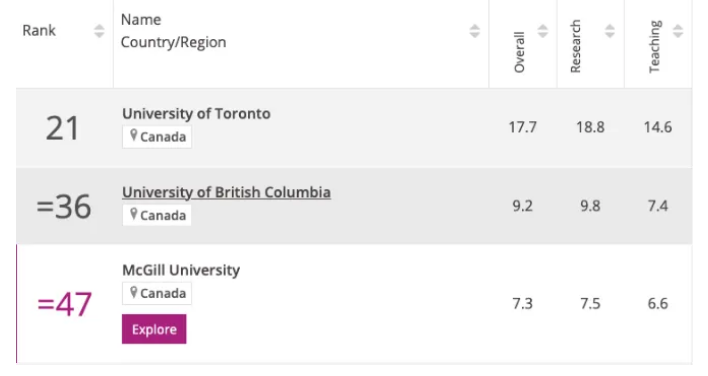Viewport: 708px width, 376px height.
Task: Click the location pin for Toronto's Canada tag
Action: point(133,135)
